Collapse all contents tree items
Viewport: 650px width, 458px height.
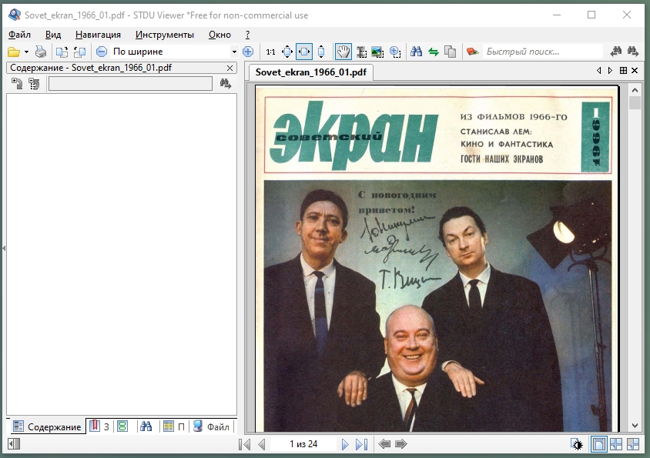coord(34,84)
